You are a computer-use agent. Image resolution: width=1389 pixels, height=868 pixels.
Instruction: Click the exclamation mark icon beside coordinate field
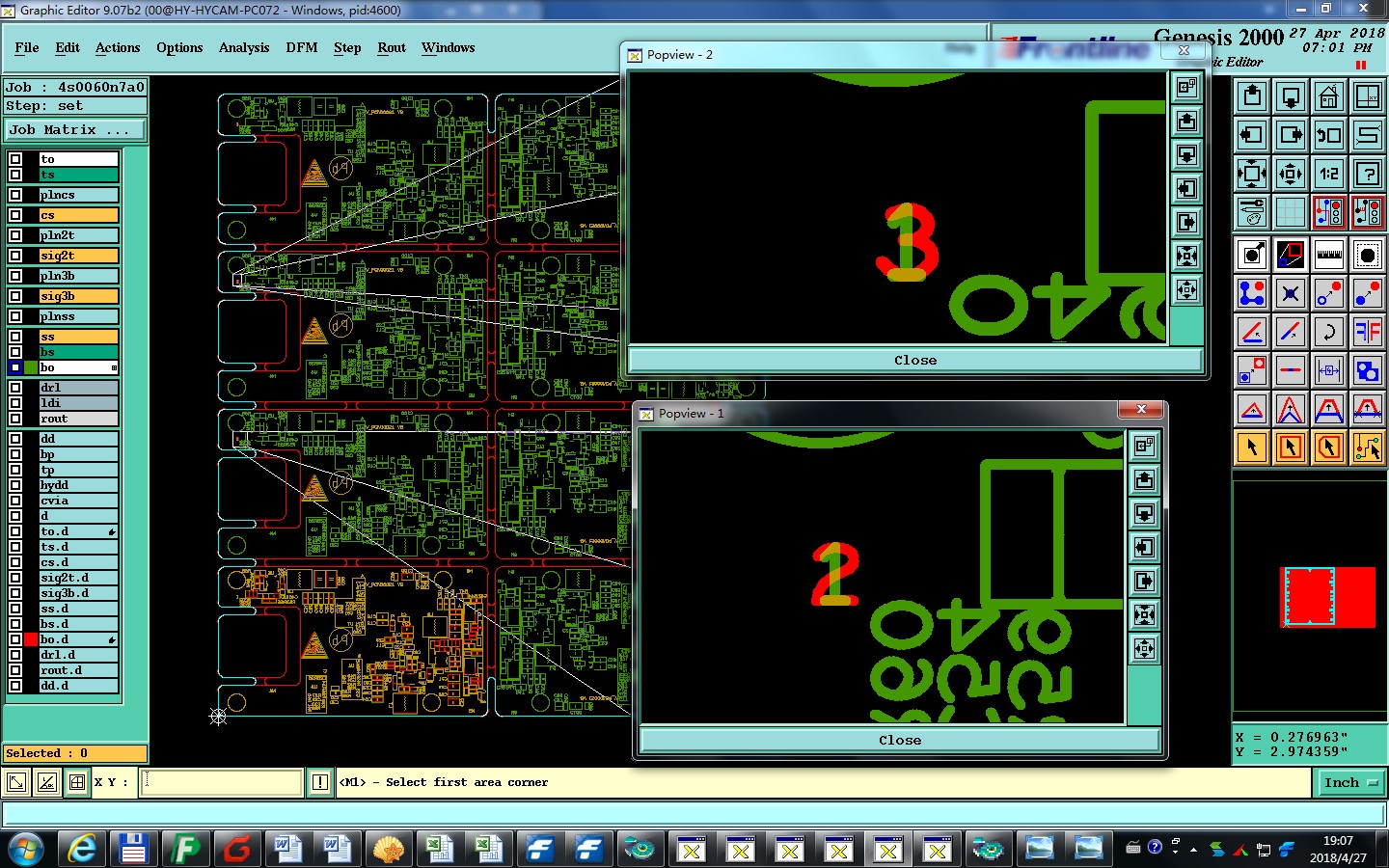pyautogui.click(x=320, y=782)
